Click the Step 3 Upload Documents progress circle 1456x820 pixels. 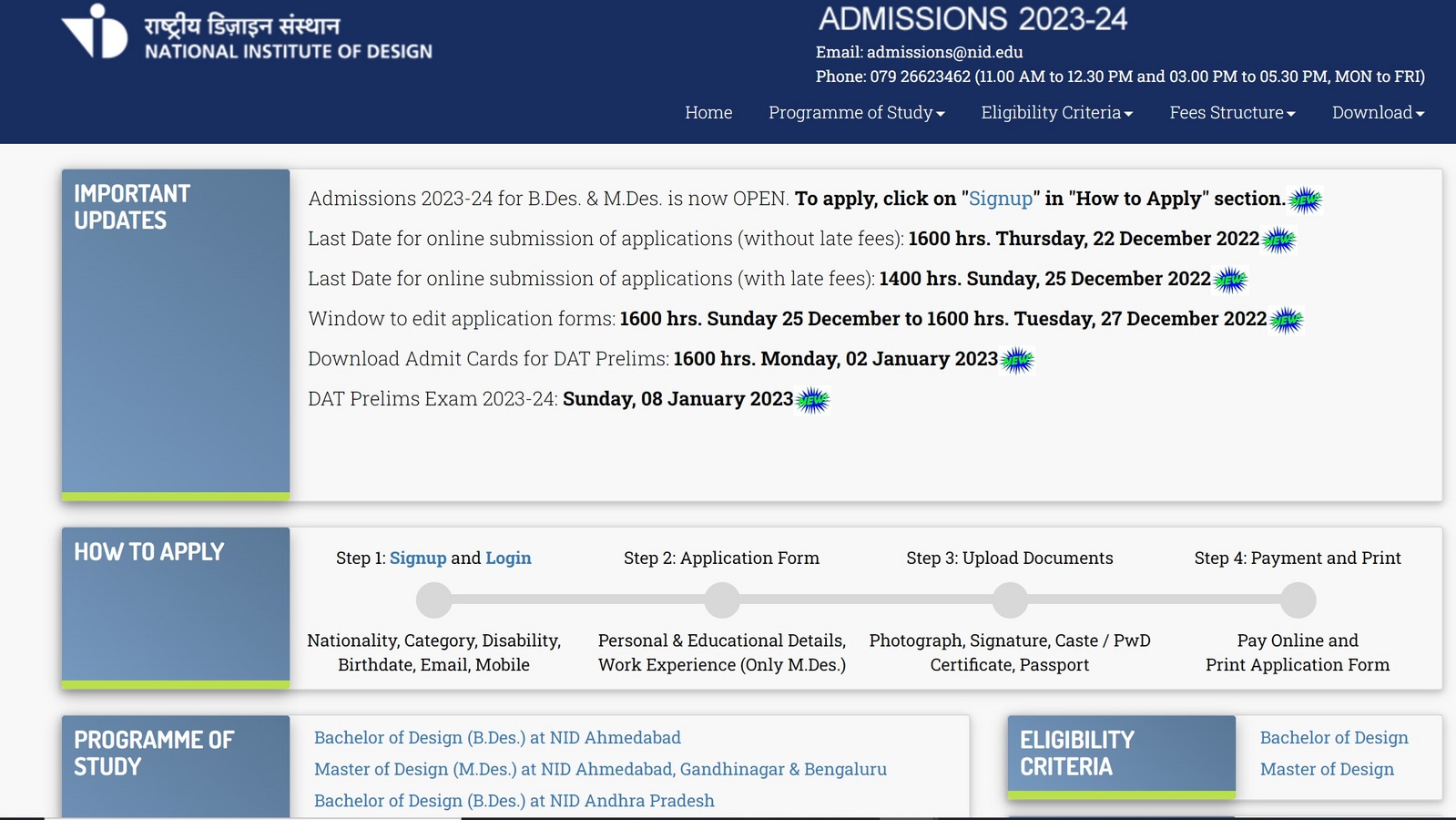1010,600
